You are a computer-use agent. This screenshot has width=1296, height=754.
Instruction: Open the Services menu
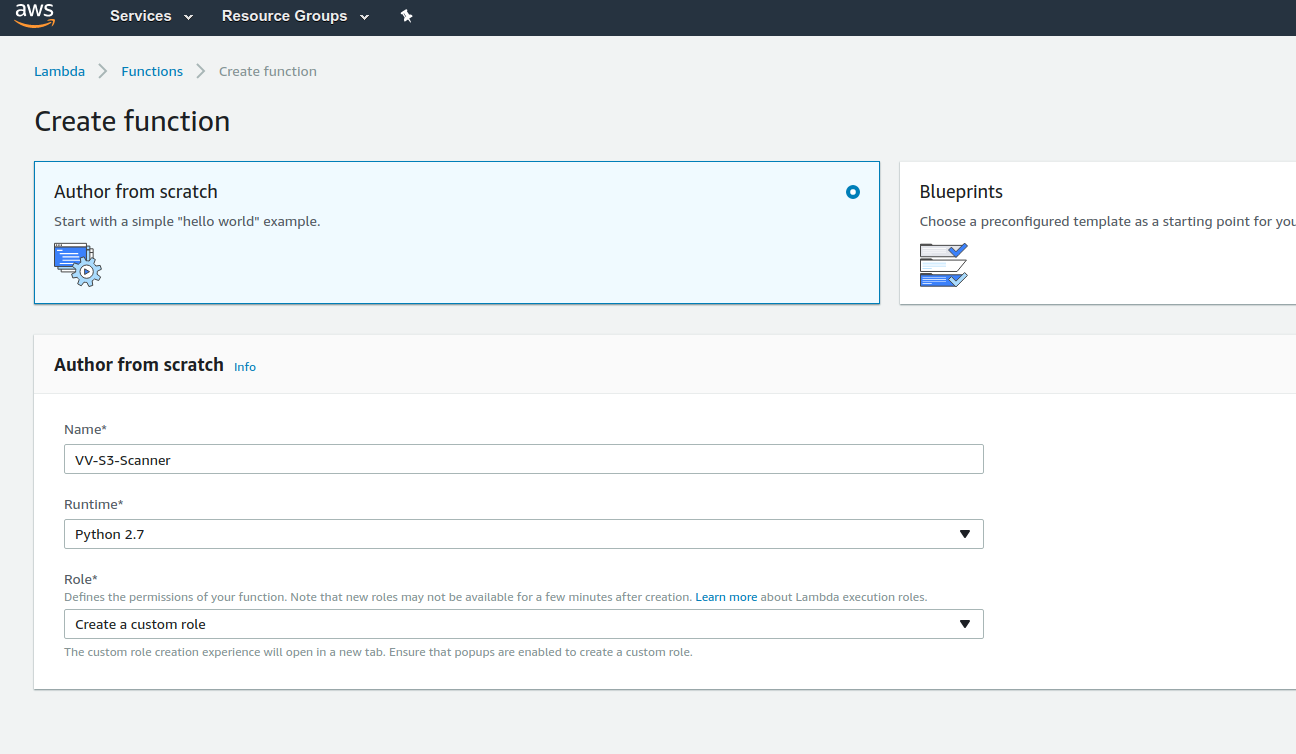[x=140, y=16]
